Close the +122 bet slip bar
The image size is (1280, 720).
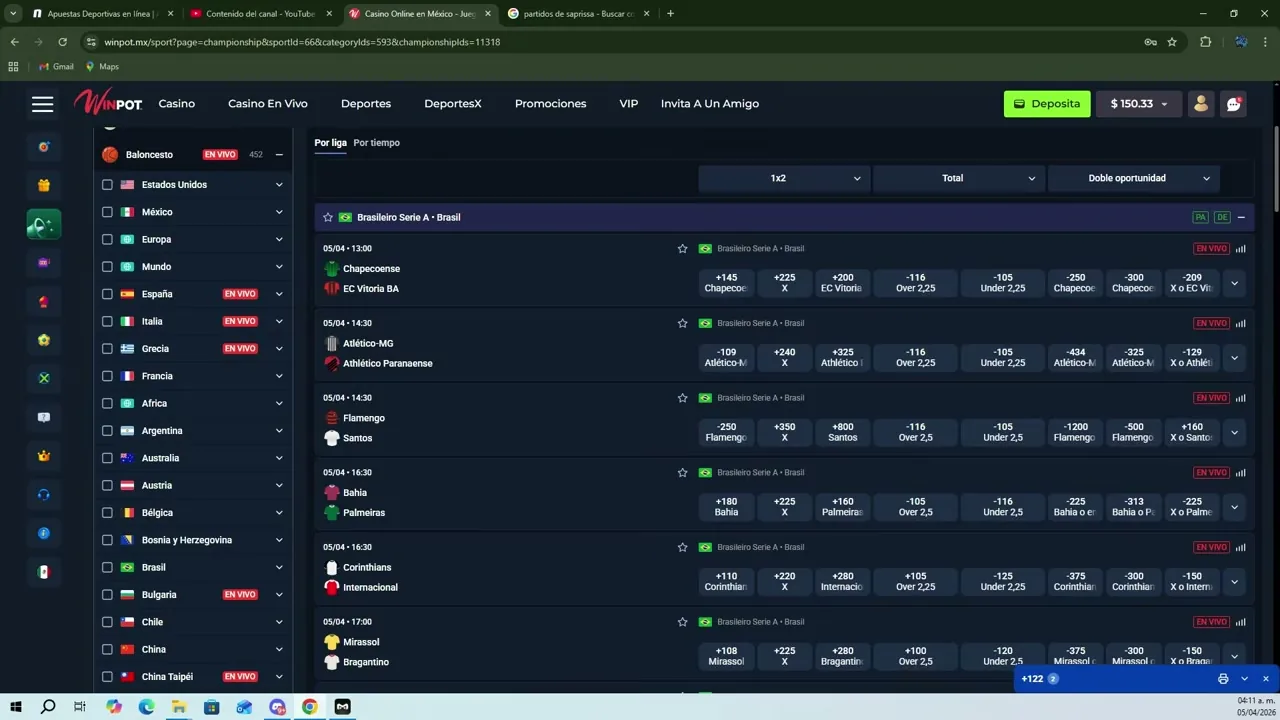(x=1266, y=679)
